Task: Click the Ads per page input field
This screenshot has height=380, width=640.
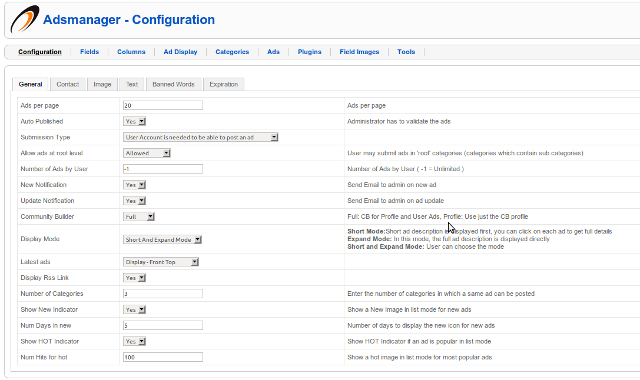Action: 163,105
